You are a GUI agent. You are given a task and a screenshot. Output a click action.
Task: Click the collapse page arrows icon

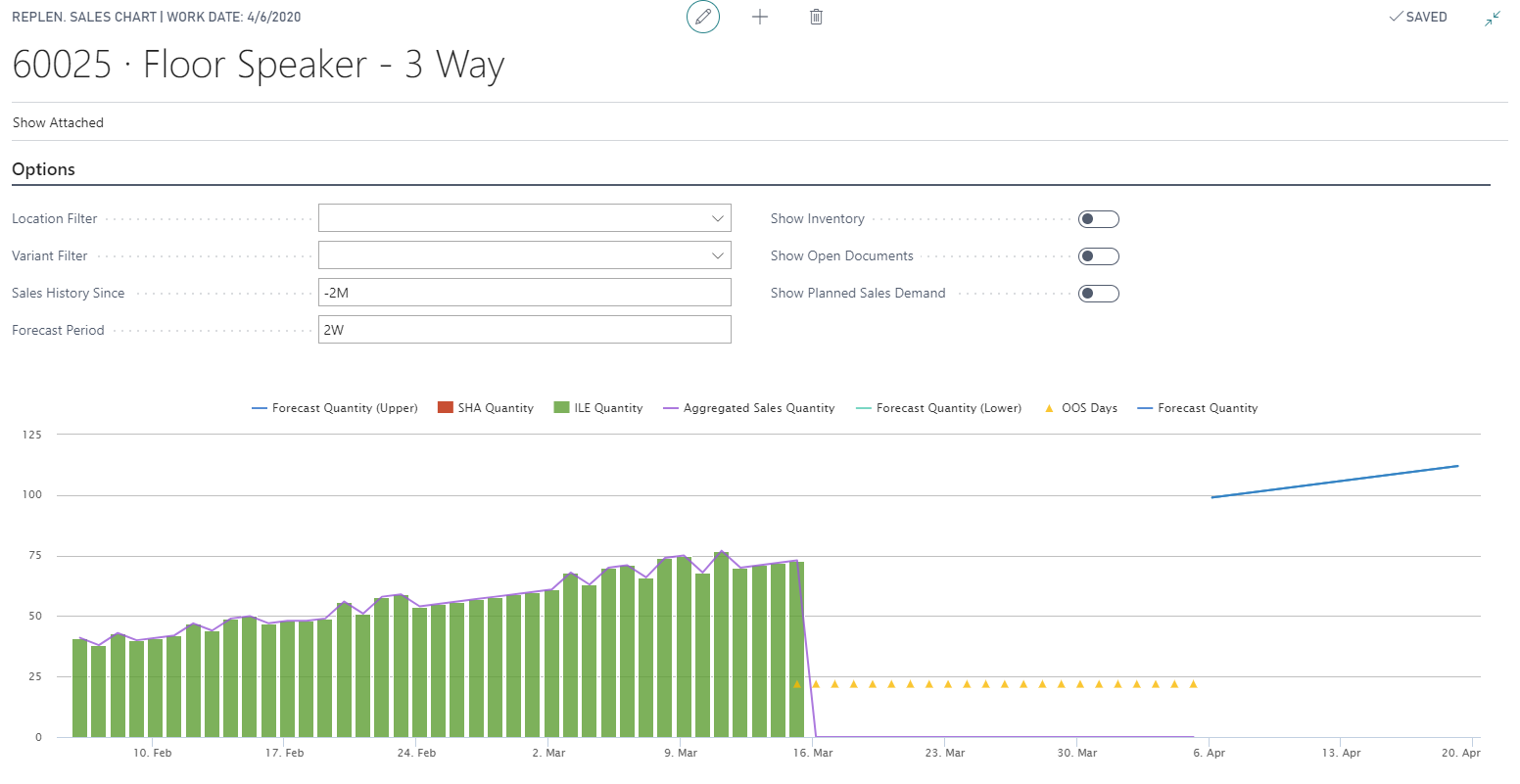1492,18
